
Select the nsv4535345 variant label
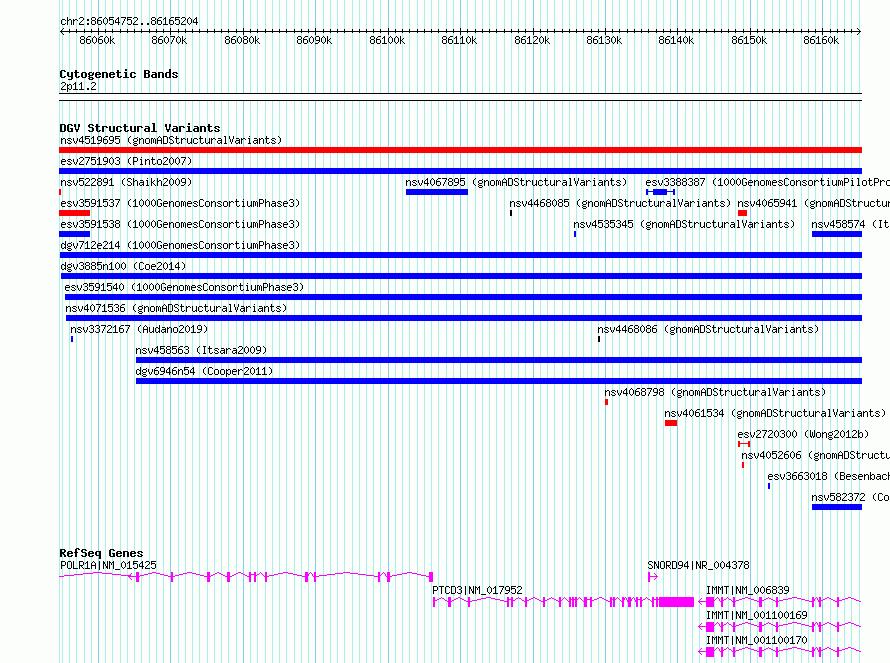pos(684,224)
